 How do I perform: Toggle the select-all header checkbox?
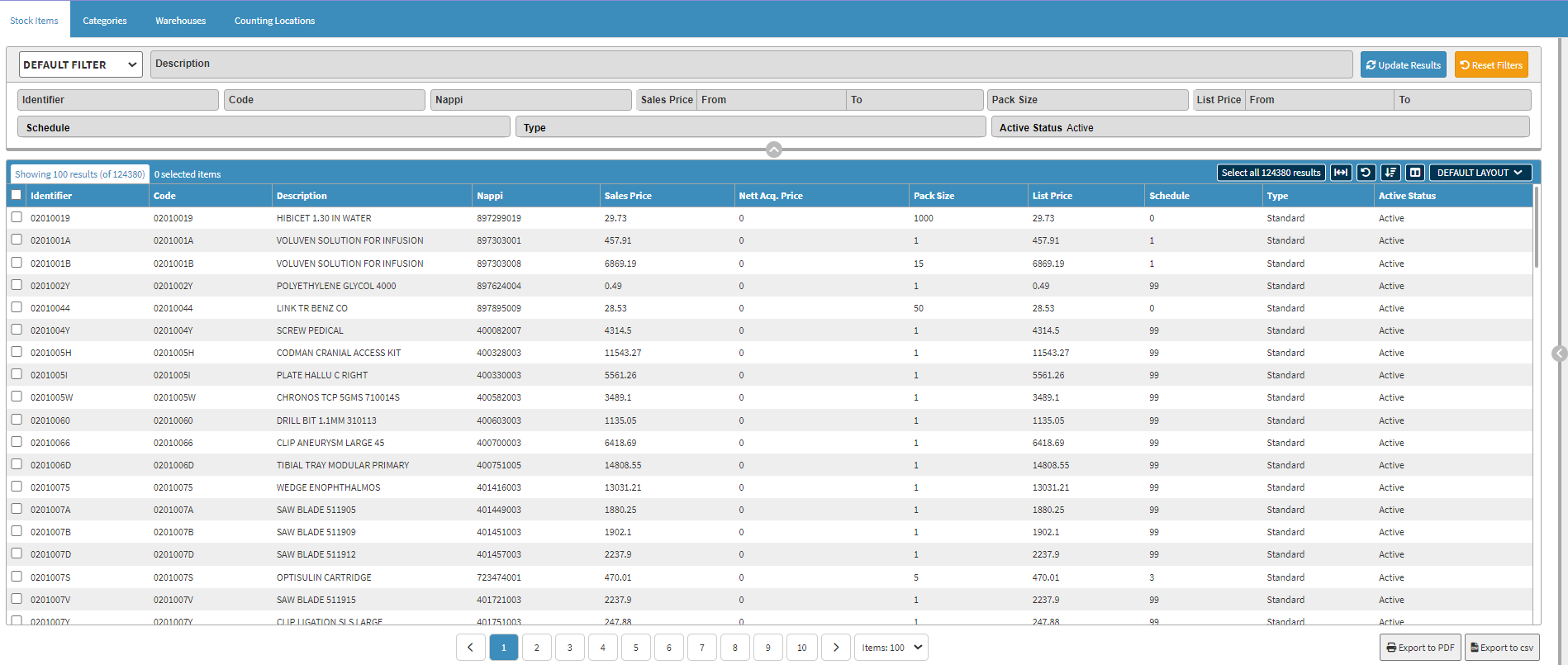coord(17,195)
